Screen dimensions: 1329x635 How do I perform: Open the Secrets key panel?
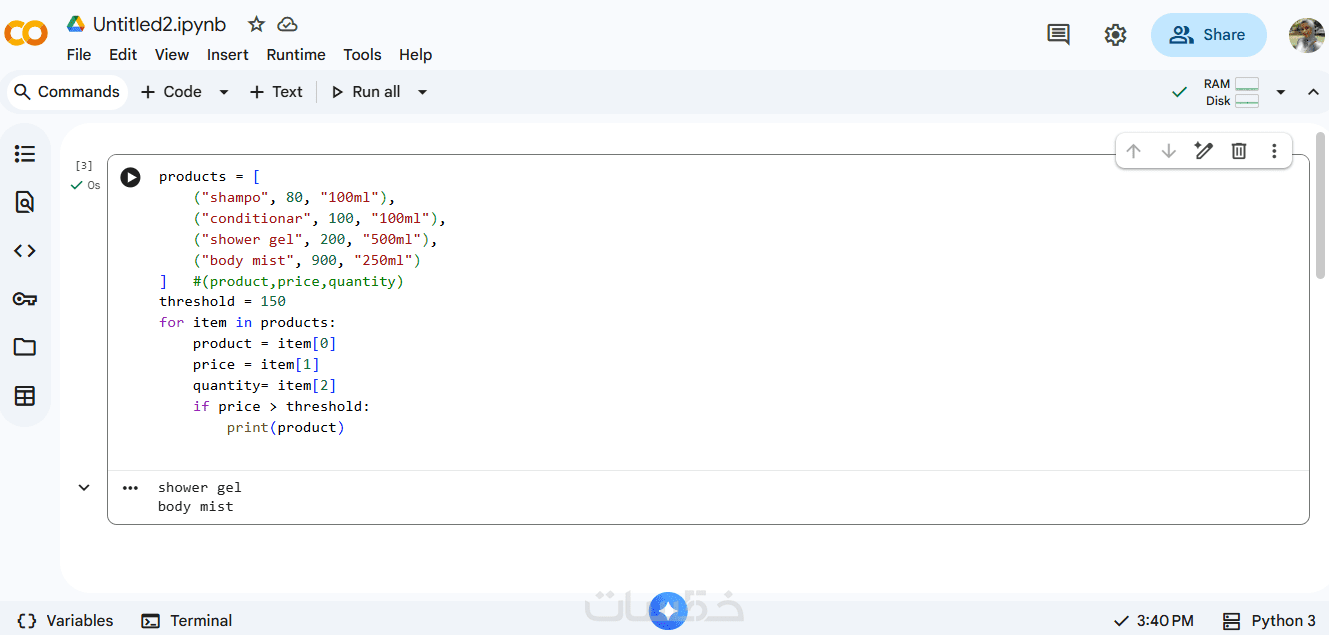pos(25,299)
